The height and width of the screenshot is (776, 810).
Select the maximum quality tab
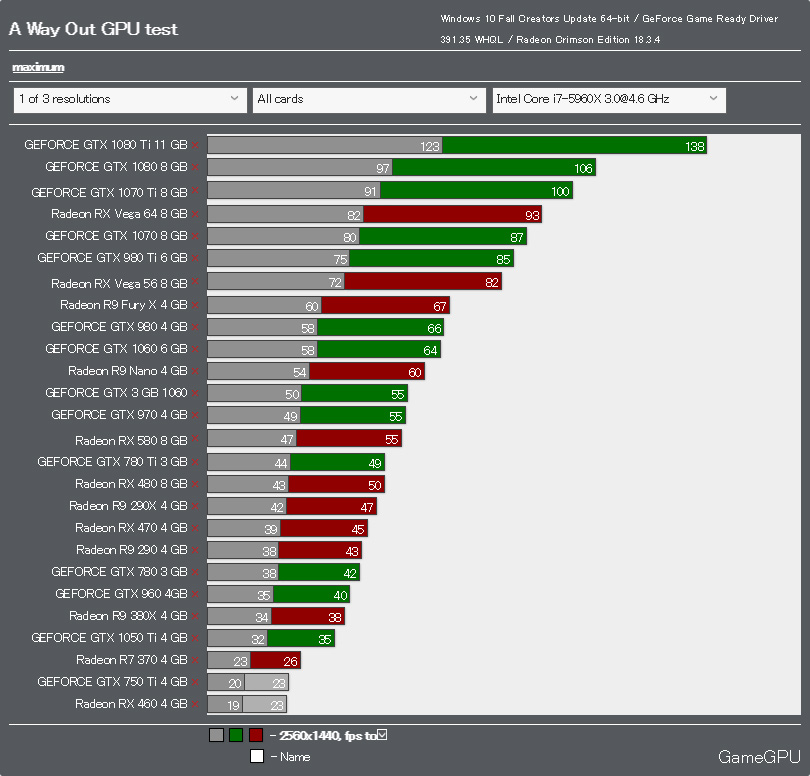38,67
